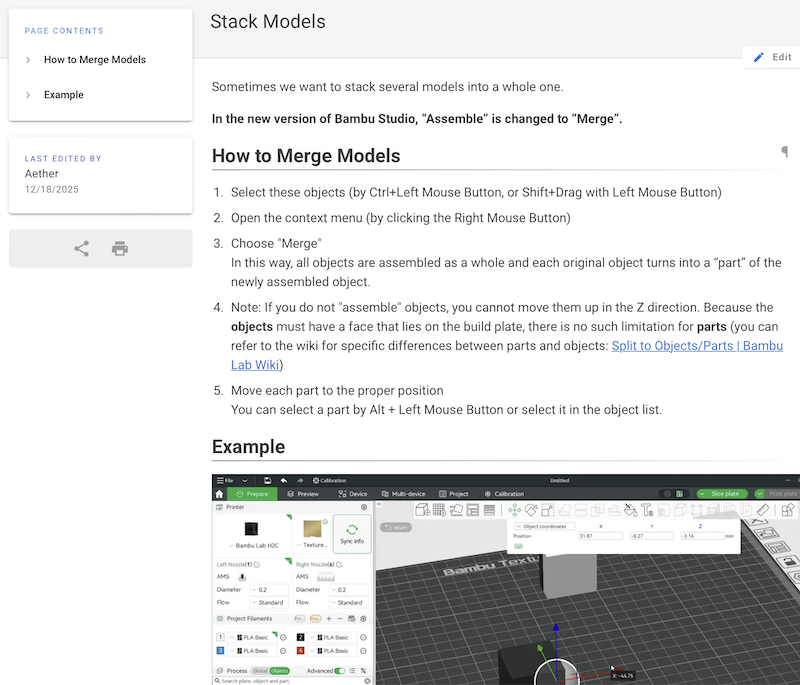The width and height of the screenshot is (800, 685).
Task: Enable the Advanced toggle in the Process panel
Action: click(x=341, y=670)
